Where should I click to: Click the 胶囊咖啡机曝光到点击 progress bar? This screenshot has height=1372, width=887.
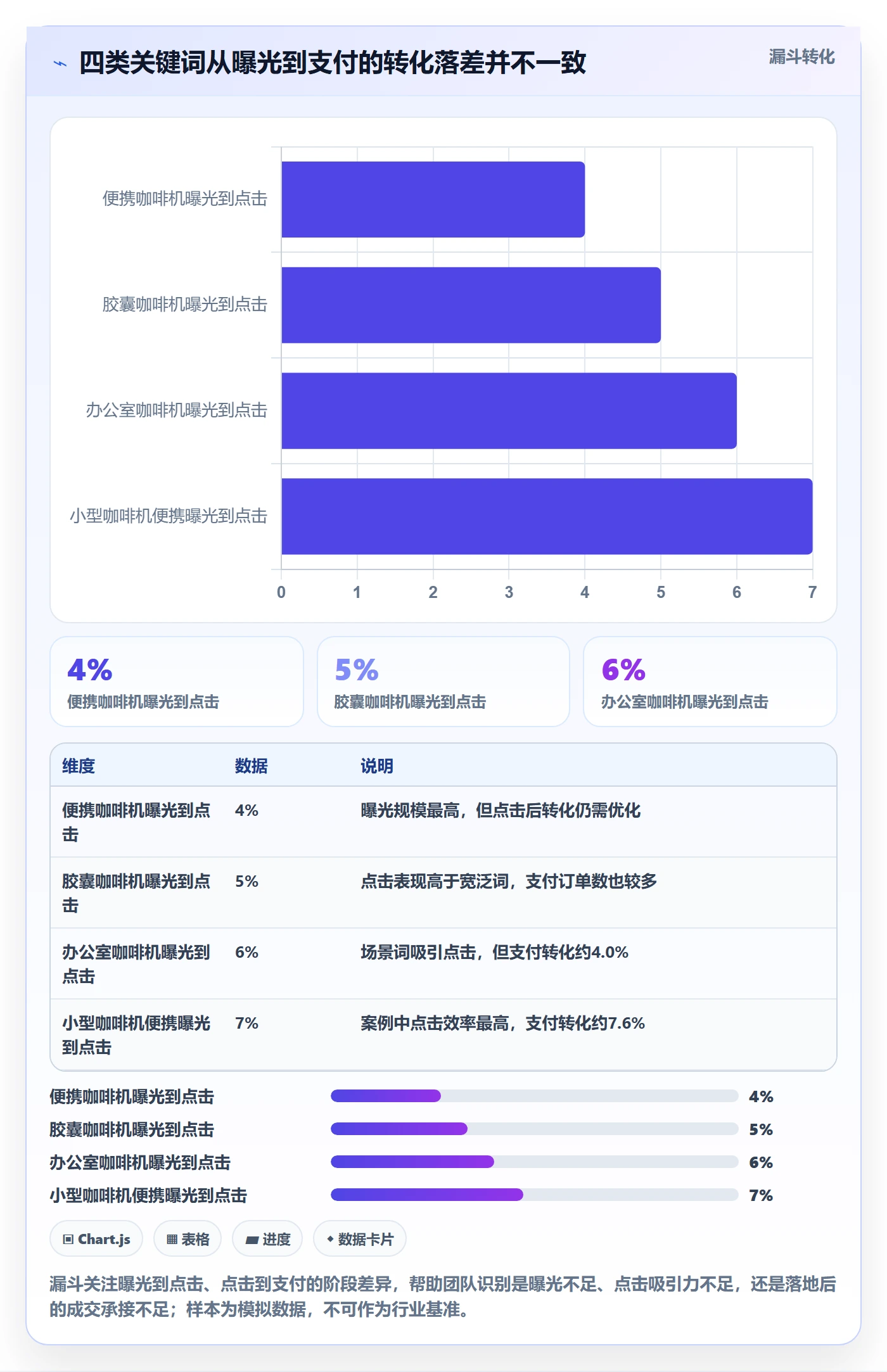click(x=535, y=1129)
